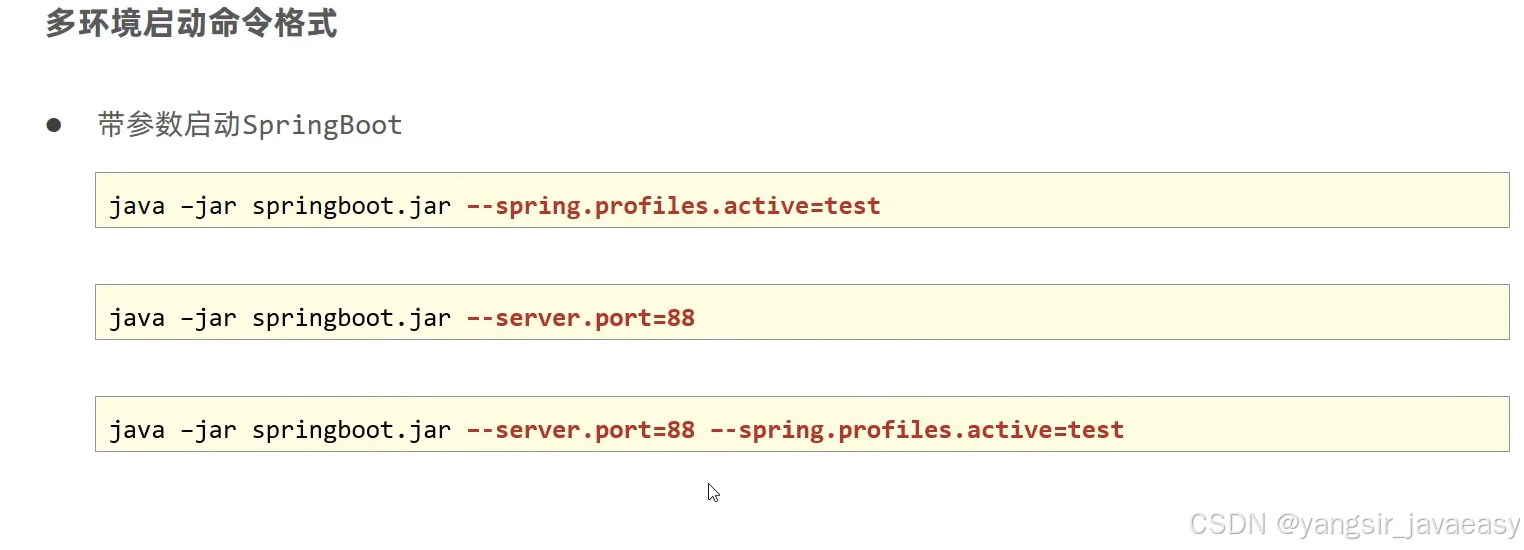
Task: Click 'java –jar springboot.jar' in the second code box
Action: [x=280, y=318]
